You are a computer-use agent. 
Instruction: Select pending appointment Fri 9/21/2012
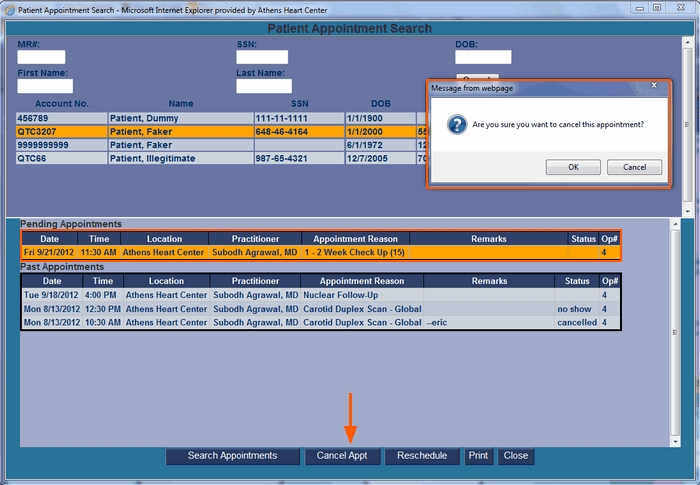click(x=321, y=252)
